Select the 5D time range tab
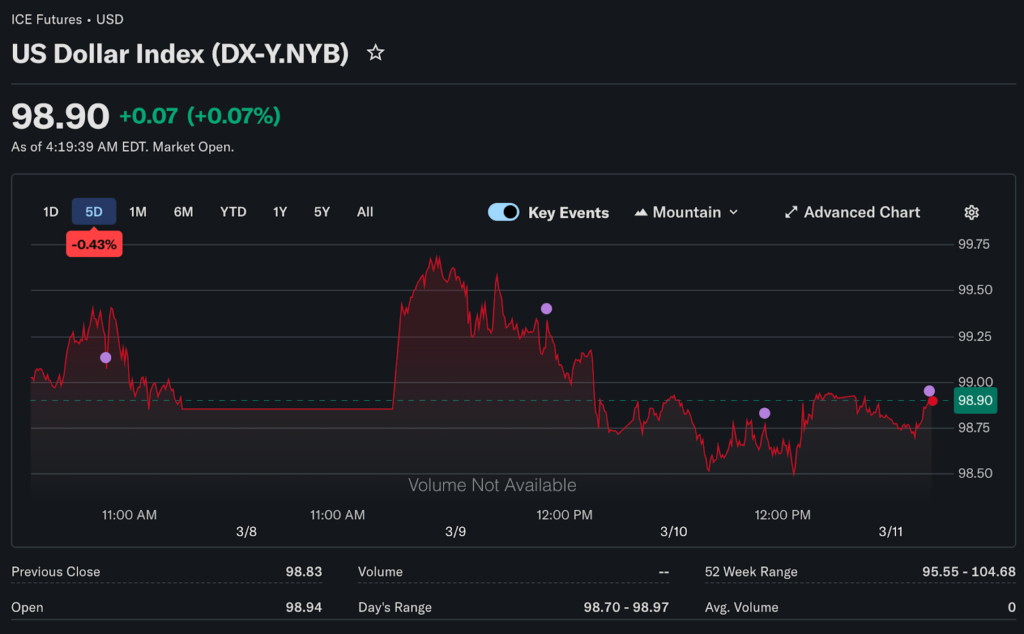The width and height of the screenshot is (1024, 634). point(94,212)
